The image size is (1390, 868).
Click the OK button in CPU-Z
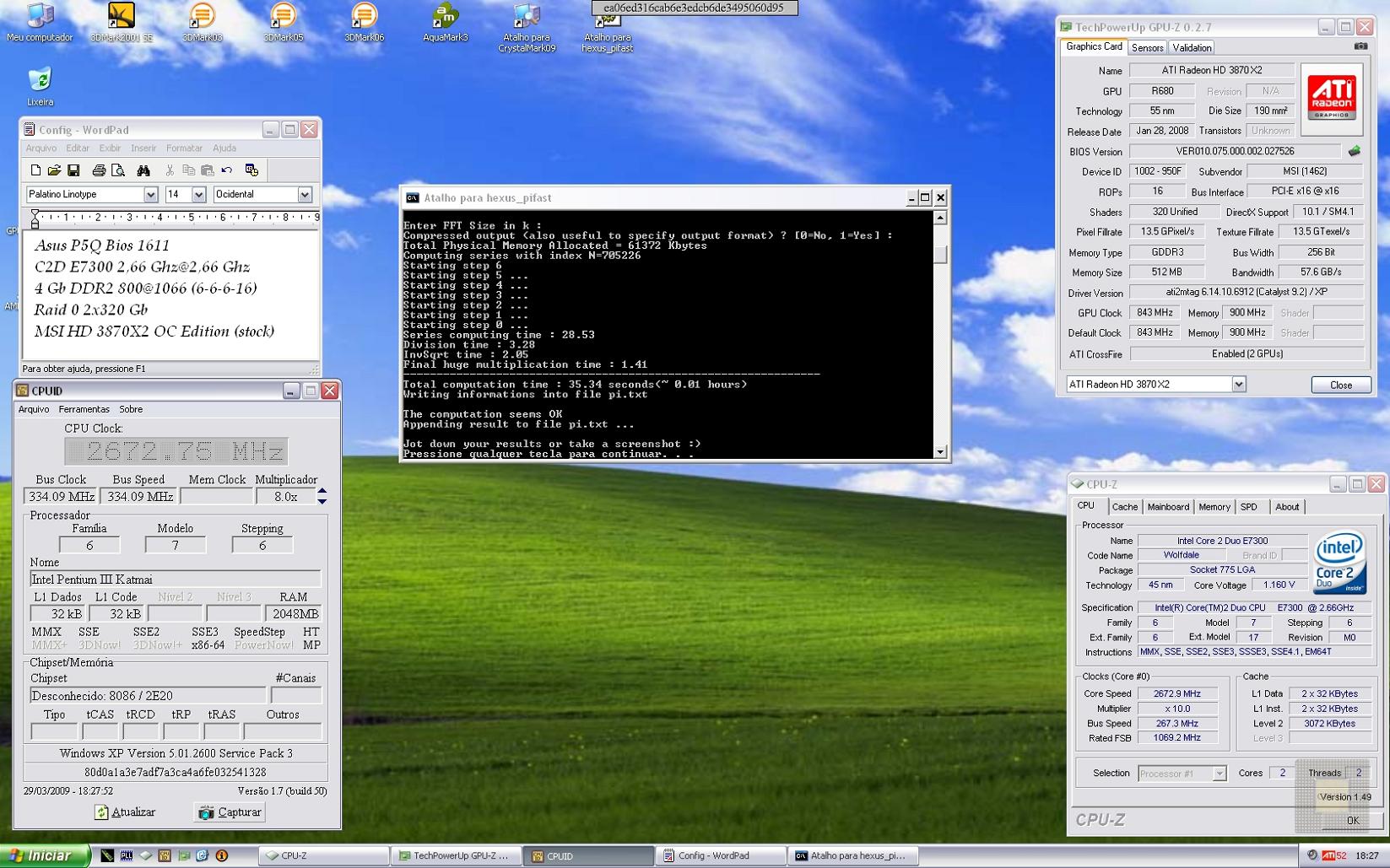point(1353,820)
